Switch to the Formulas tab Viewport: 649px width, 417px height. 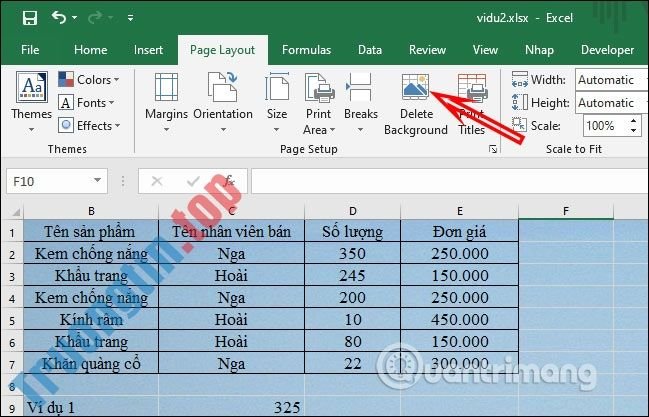click(x=306, y=50)
